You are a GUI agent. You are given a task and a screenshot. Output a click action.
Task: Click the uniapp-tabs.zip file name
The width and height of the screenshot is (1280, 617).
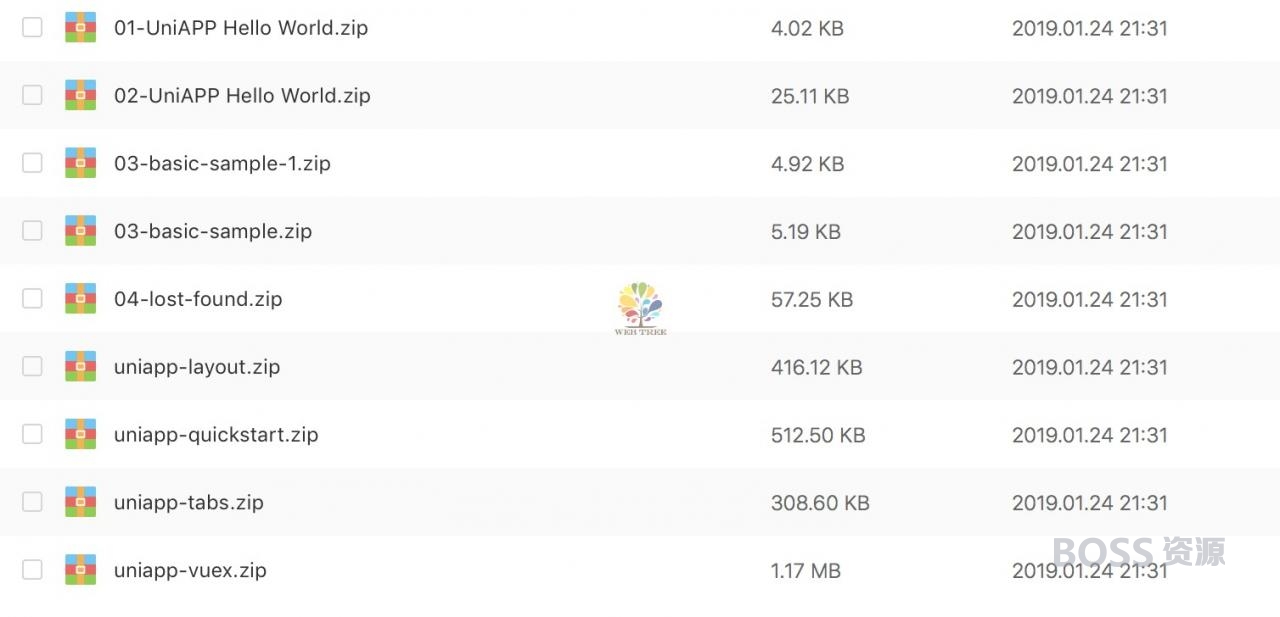[189, 502]
